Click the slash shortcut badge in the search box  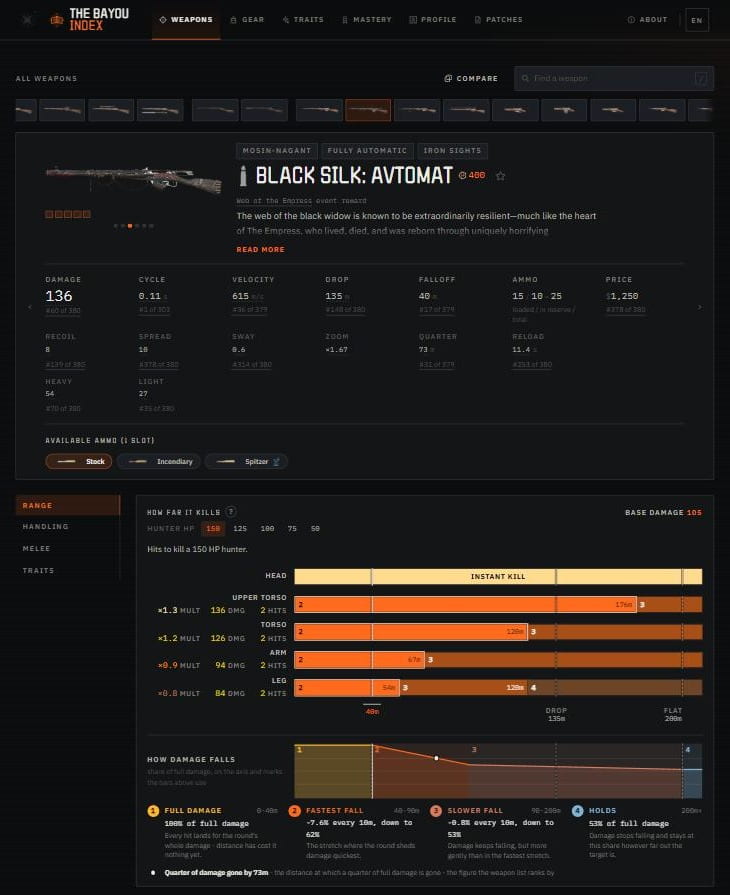(701, 78)
